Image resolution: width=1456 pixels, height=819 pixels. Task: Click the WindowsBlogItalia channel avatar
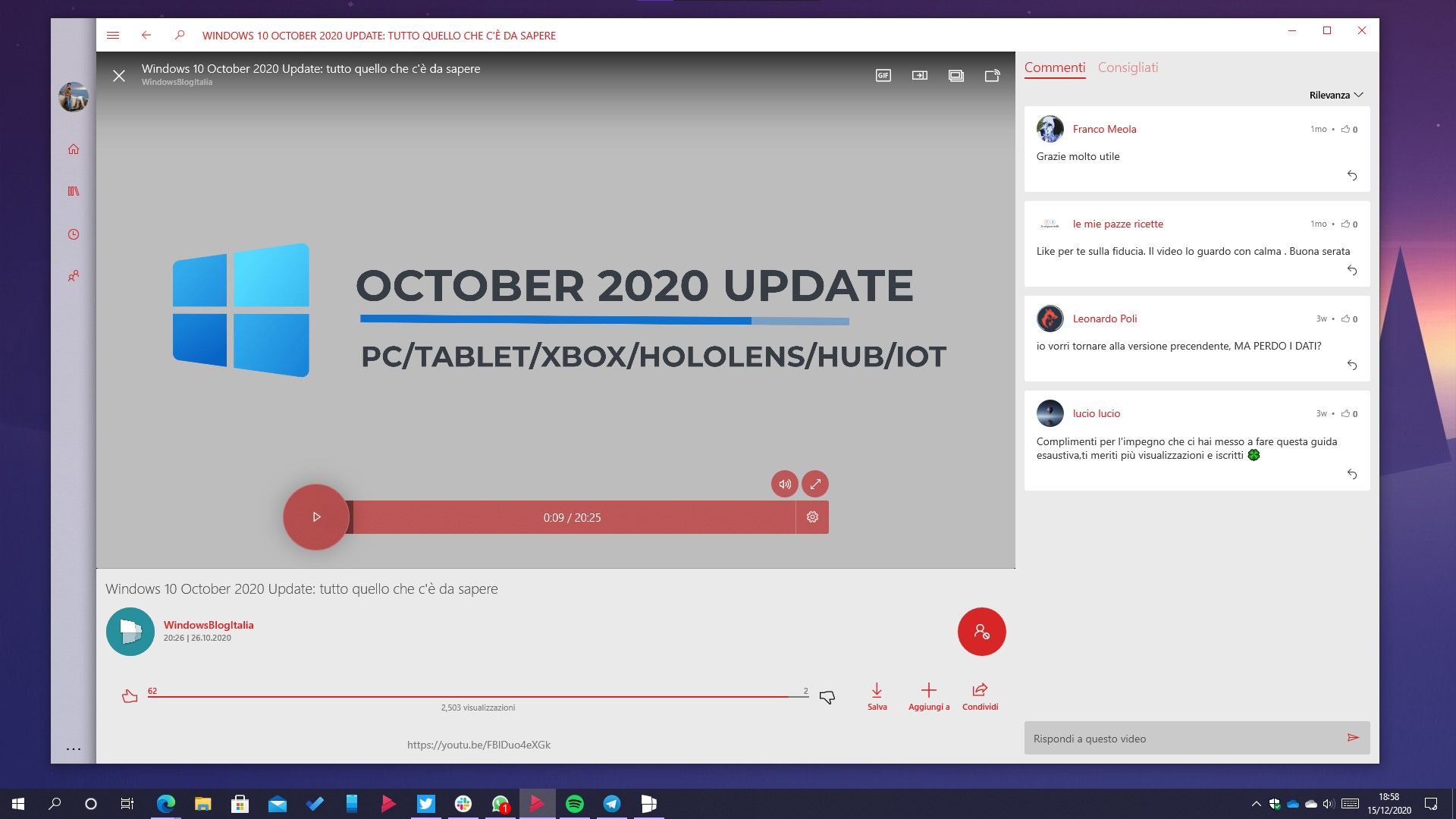(x=130, y=632)
